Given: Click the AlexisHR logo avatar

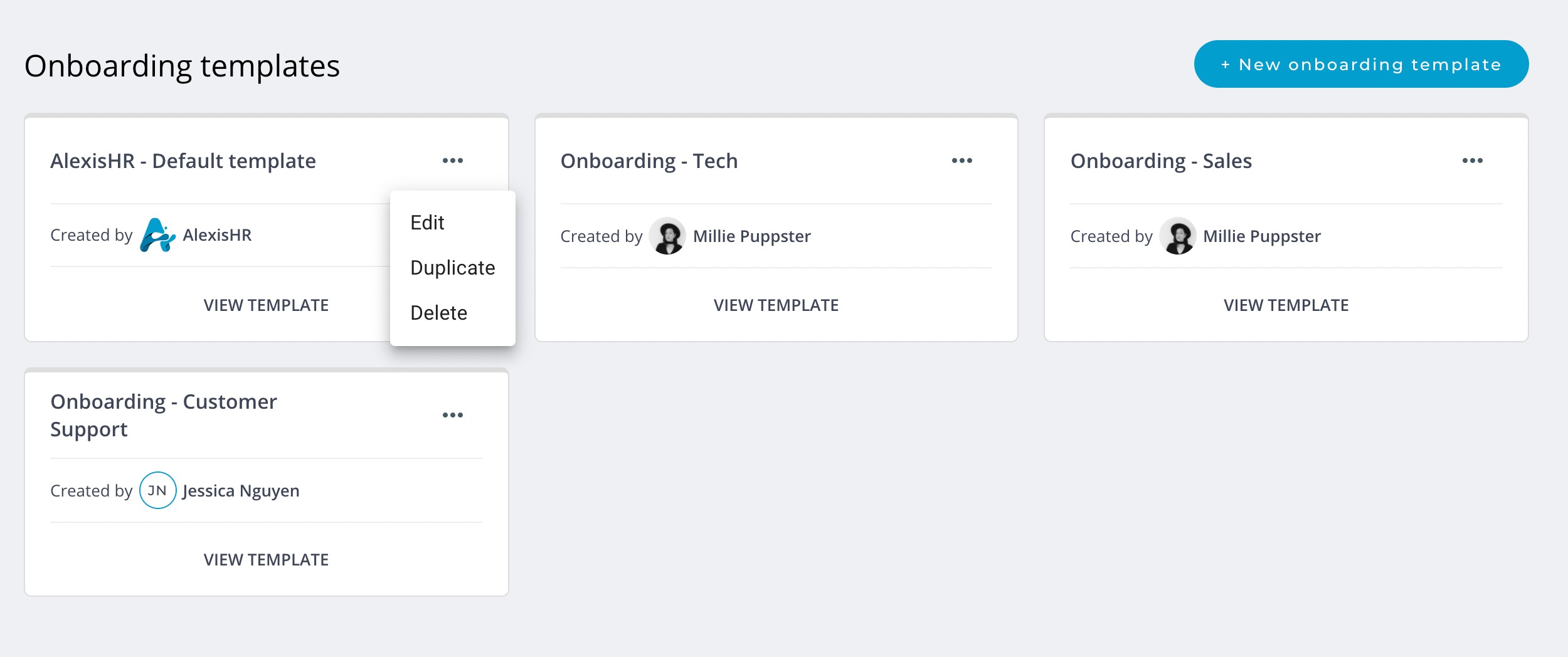Looking at the screenshot, I should tap(157, 235).
